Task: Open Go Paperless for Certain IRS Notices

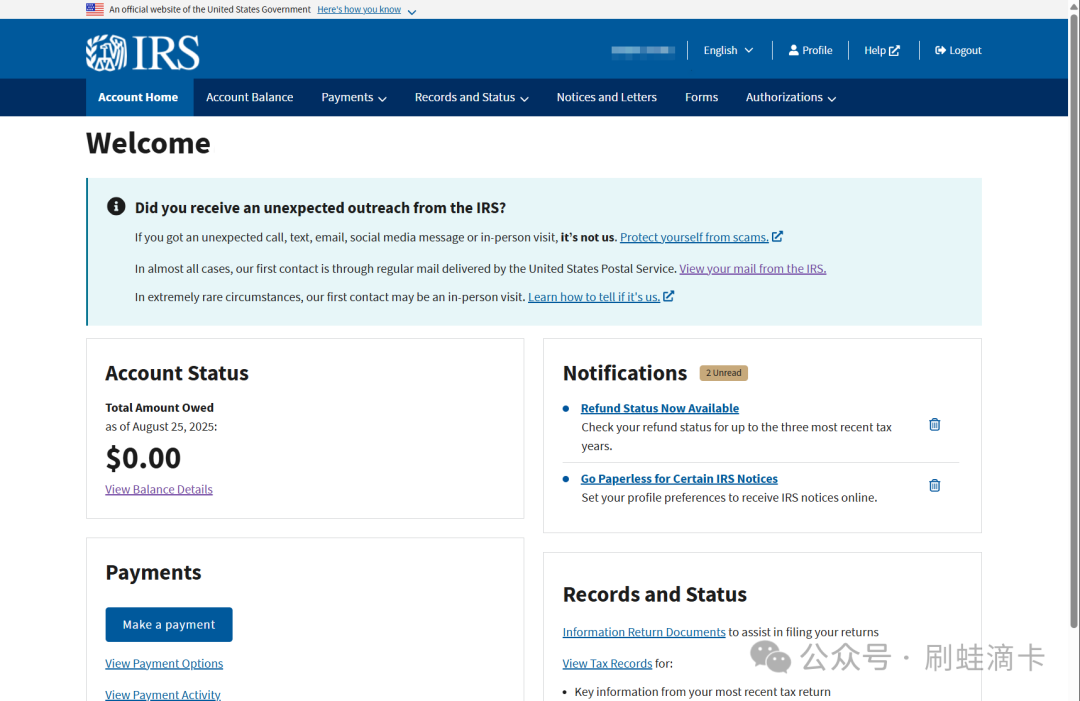Action: click(679, 479)
